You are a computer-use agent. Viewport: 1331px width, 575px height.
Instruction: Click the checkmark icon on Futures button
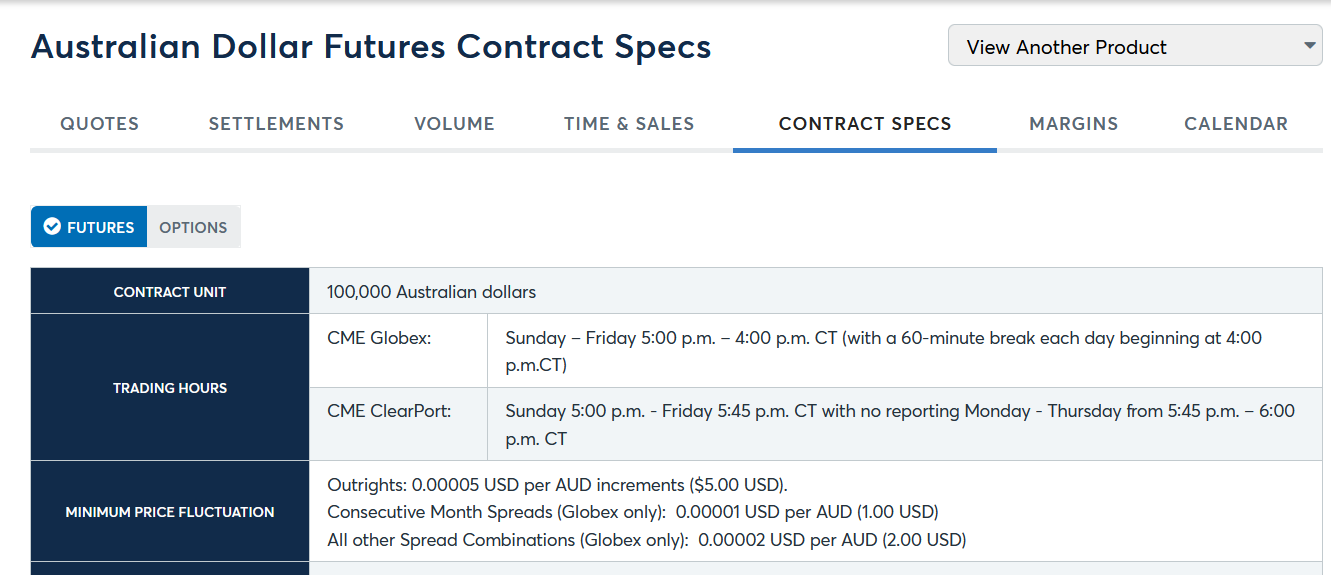point(53,227)
